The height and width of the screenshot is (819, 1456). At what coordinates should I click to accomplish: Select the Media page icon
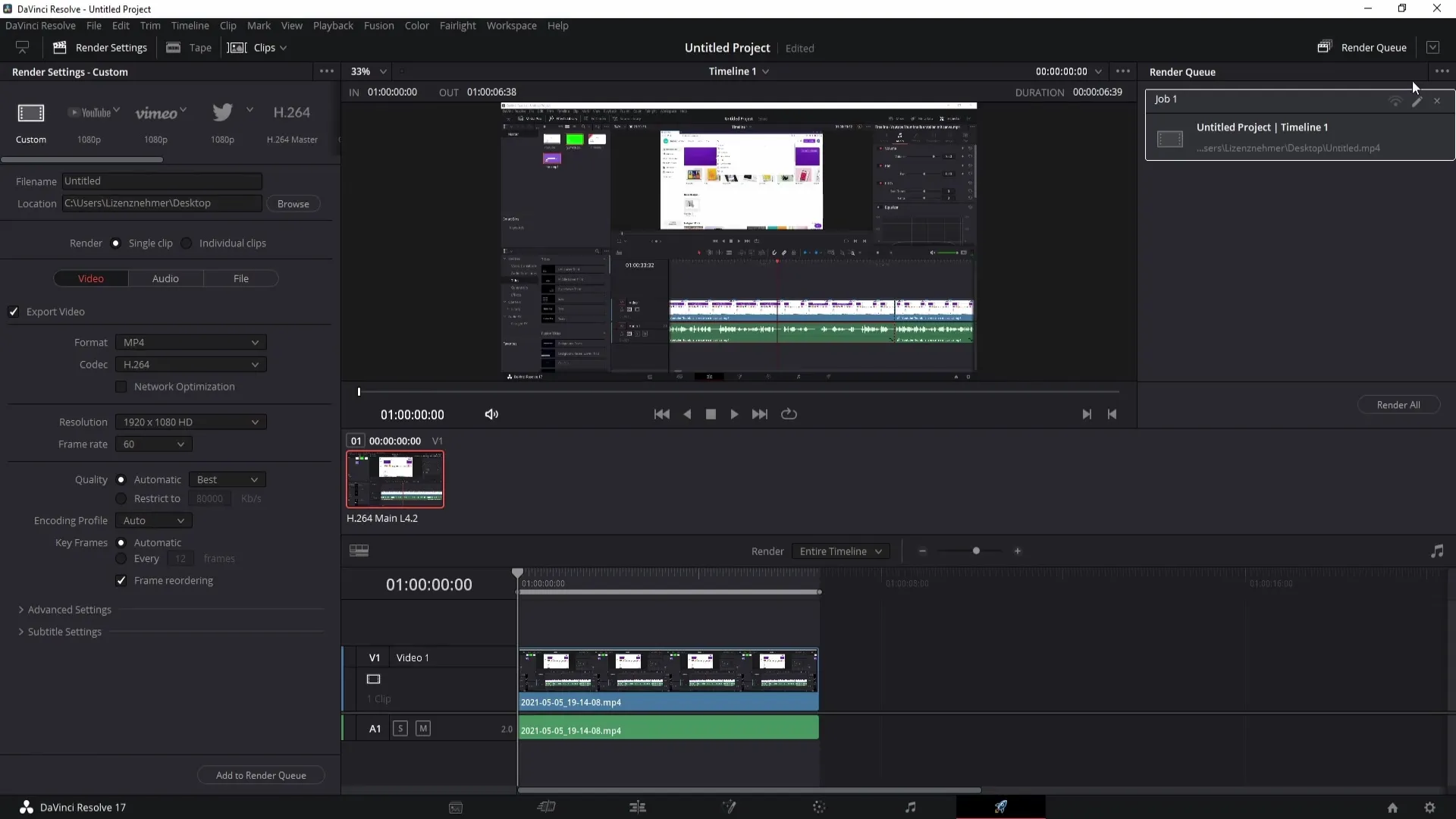pyautogui.click(x=454, y=807)
